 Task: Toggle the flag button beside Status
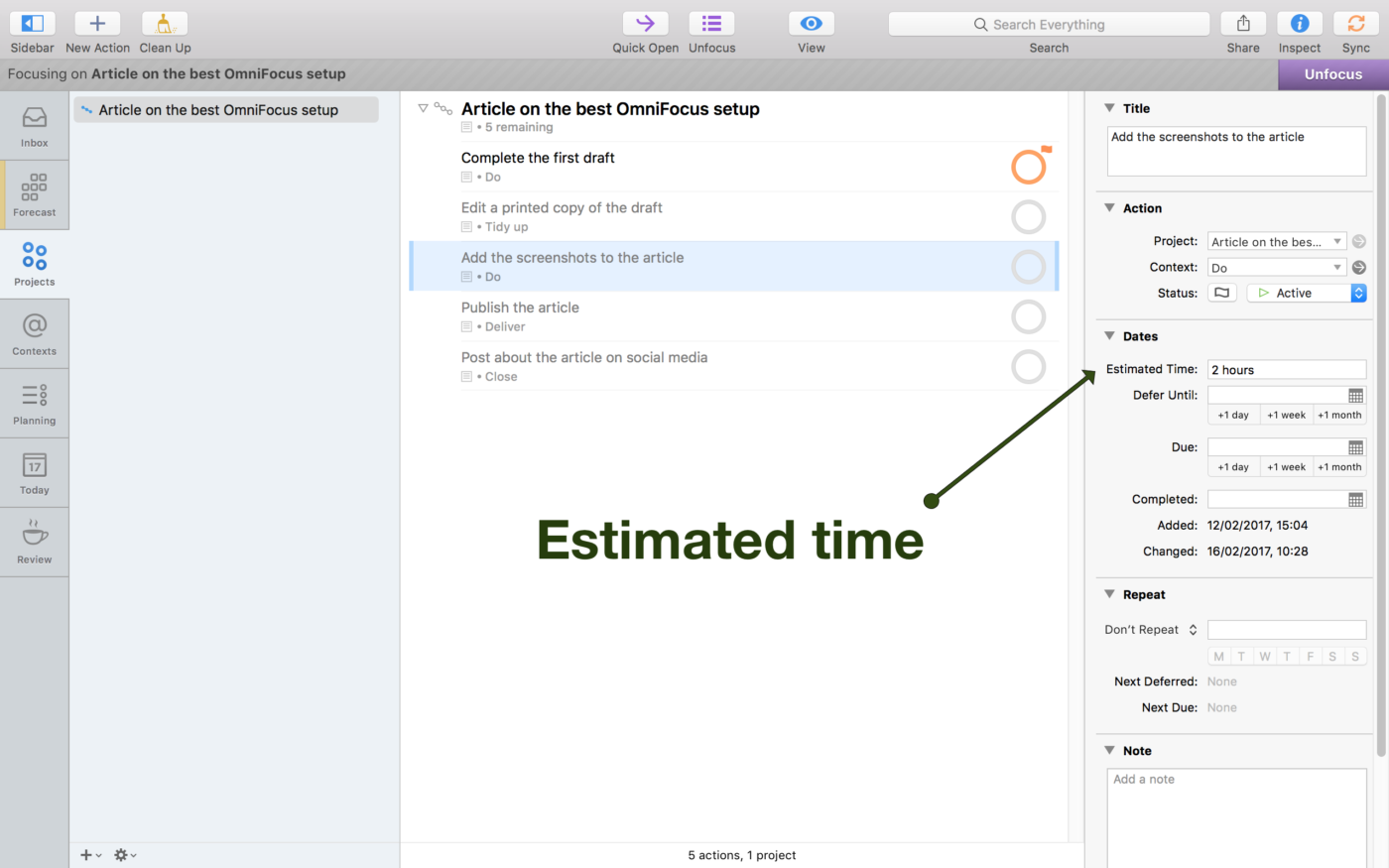point(1222,293)
